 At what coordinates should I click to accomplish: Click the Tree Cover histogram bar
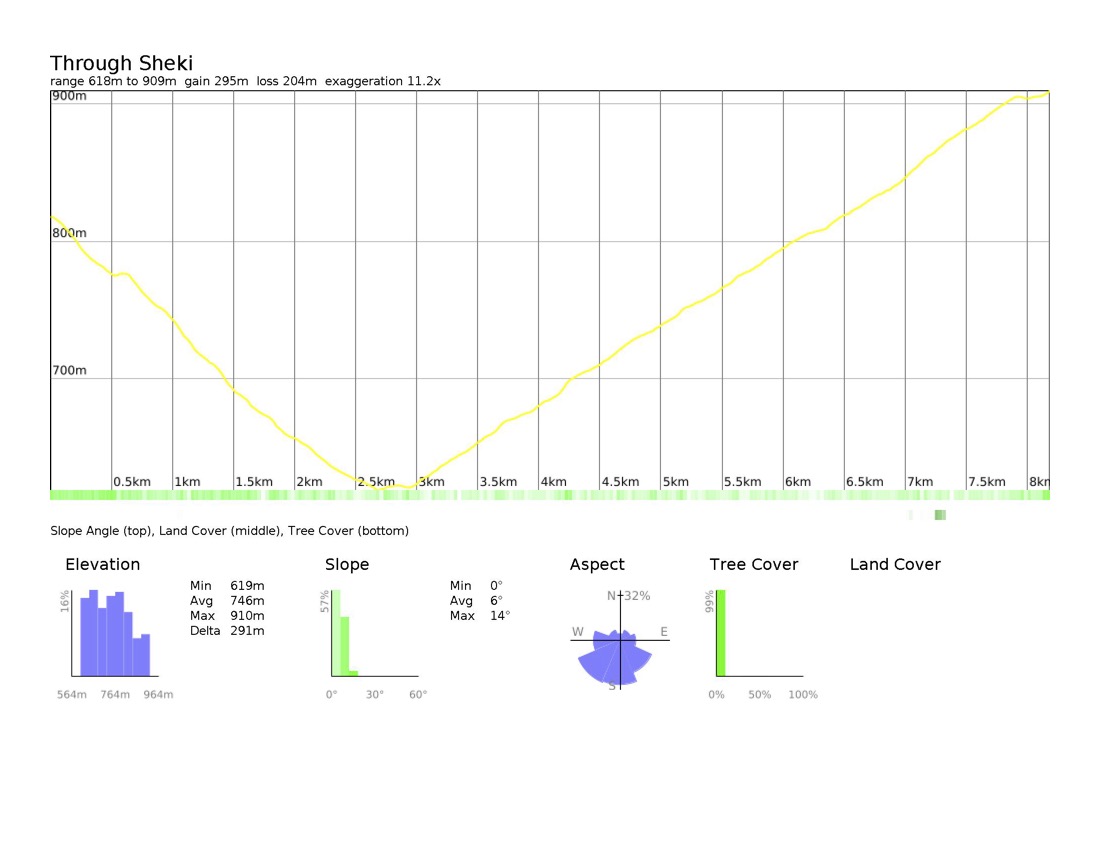click(720, 633)
